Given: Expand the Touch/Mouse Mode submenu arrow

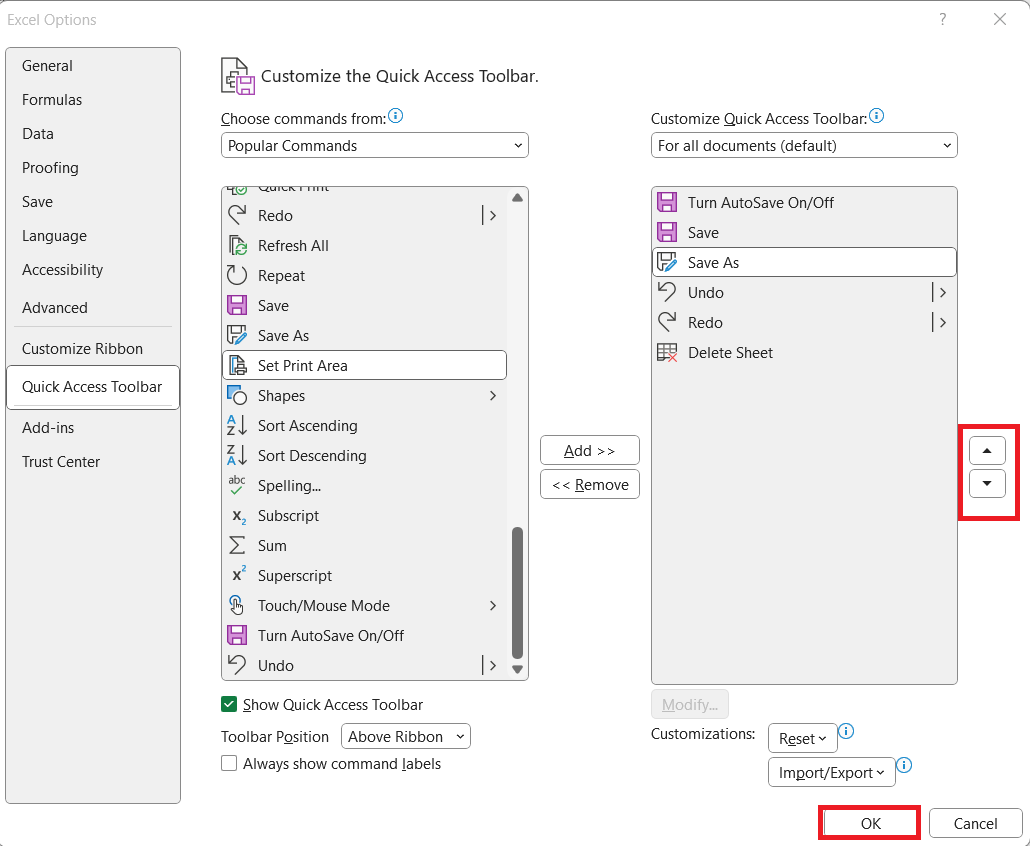Looking at the screenshot, I should (493, 606).
